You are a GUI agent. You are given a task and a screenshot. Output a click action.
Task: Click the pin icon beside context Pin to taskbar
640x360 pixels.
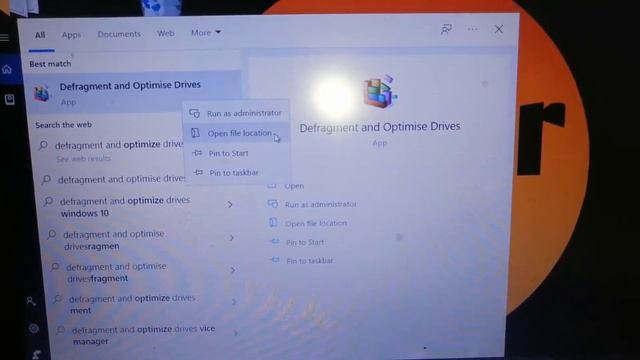(198, 172)
